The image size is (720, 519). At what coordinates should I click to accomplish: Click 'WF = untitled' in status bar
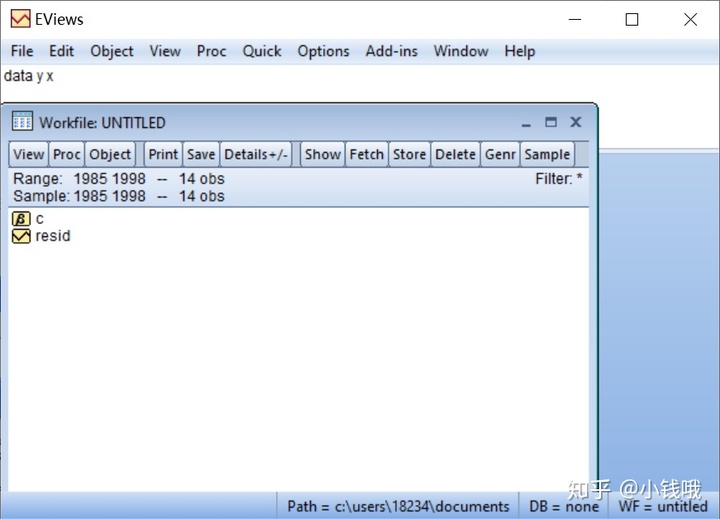663,506
